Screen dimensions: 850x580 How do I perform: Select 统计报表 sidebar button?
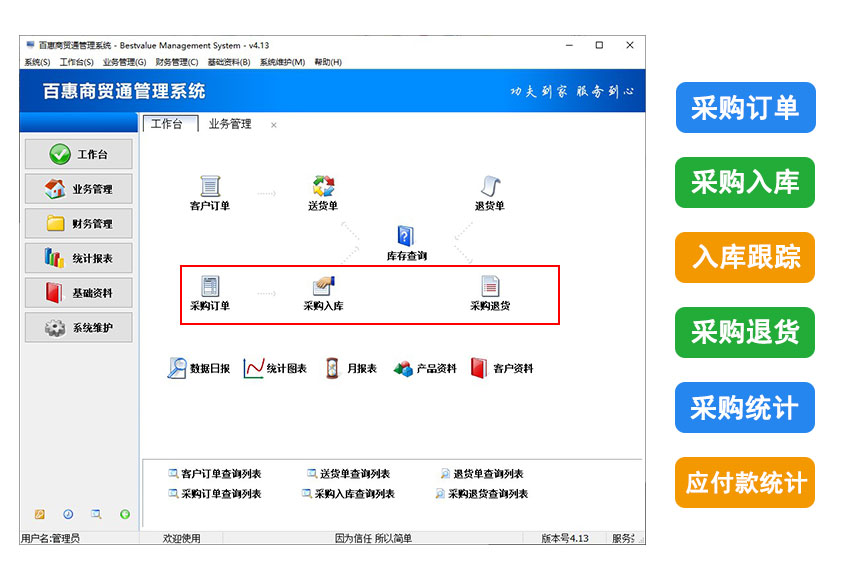coord(78,258)
